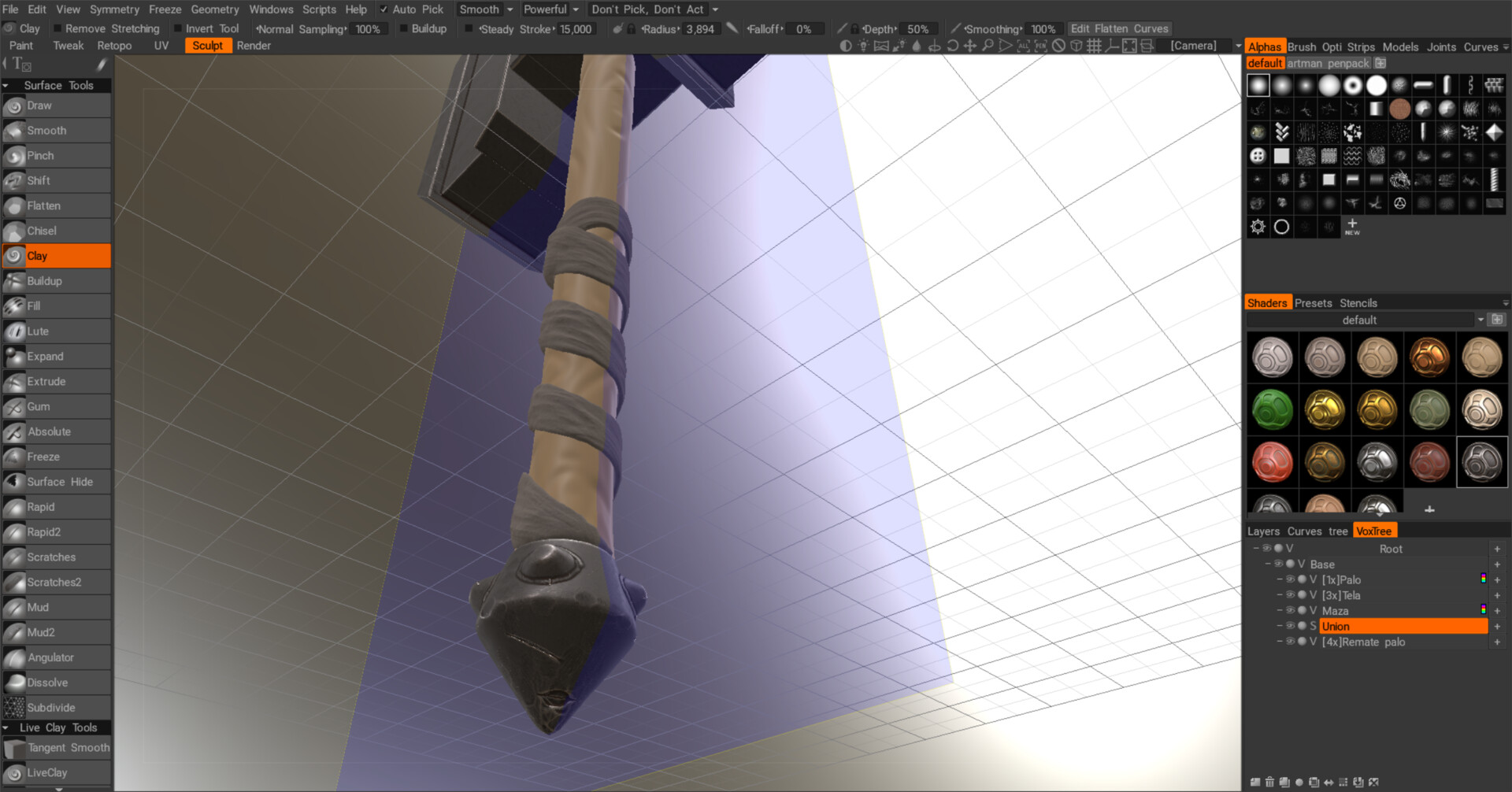The width and height of the screenshot is (1512, 792).
Task: Open the Symmetry menu
Action: pyautogui.click(x=114, y=9)
